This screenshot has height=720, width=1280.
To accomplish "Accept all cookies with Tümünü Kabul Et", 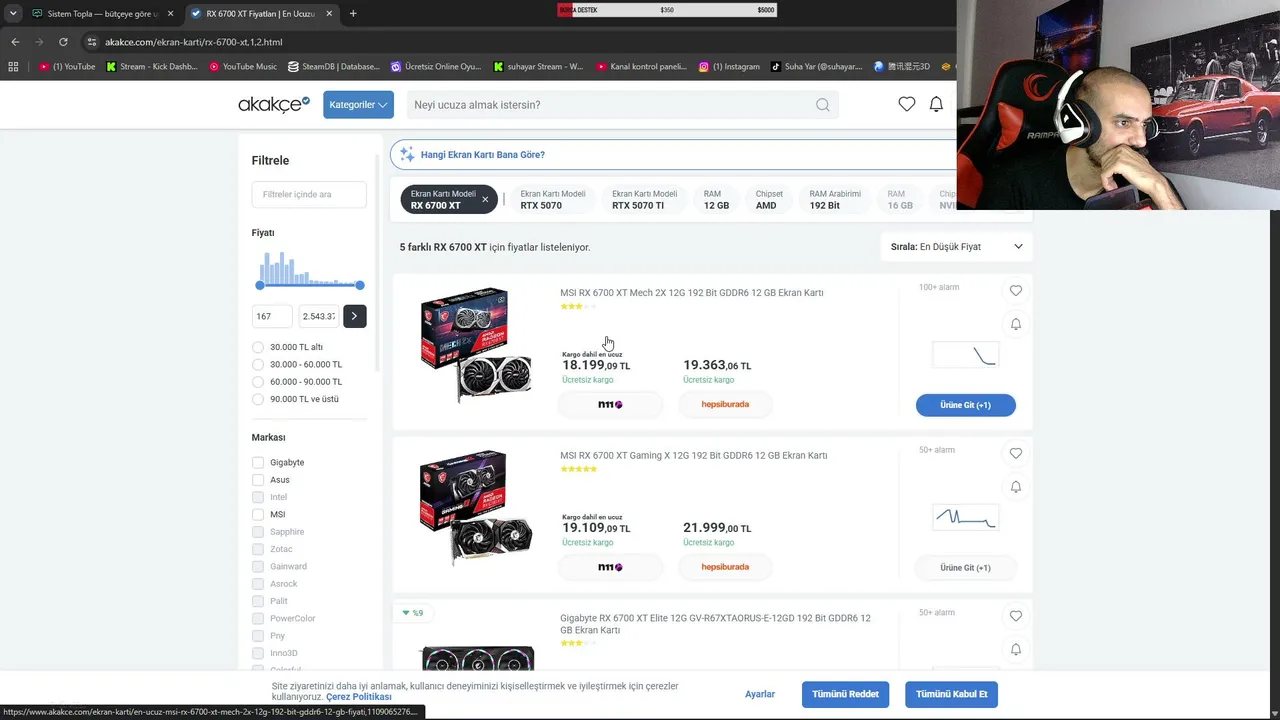I will (952, 694).
